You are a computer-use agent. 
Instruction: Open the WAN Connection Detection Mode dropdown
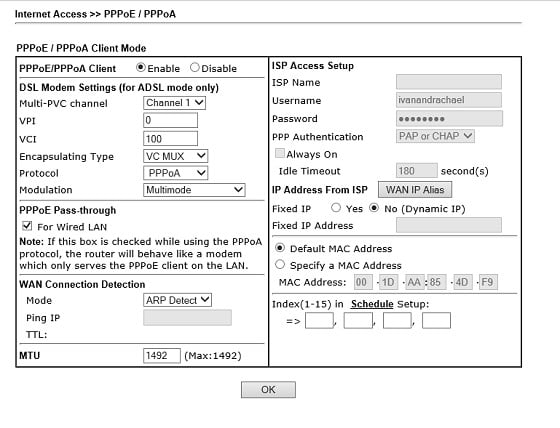(177, 300)
